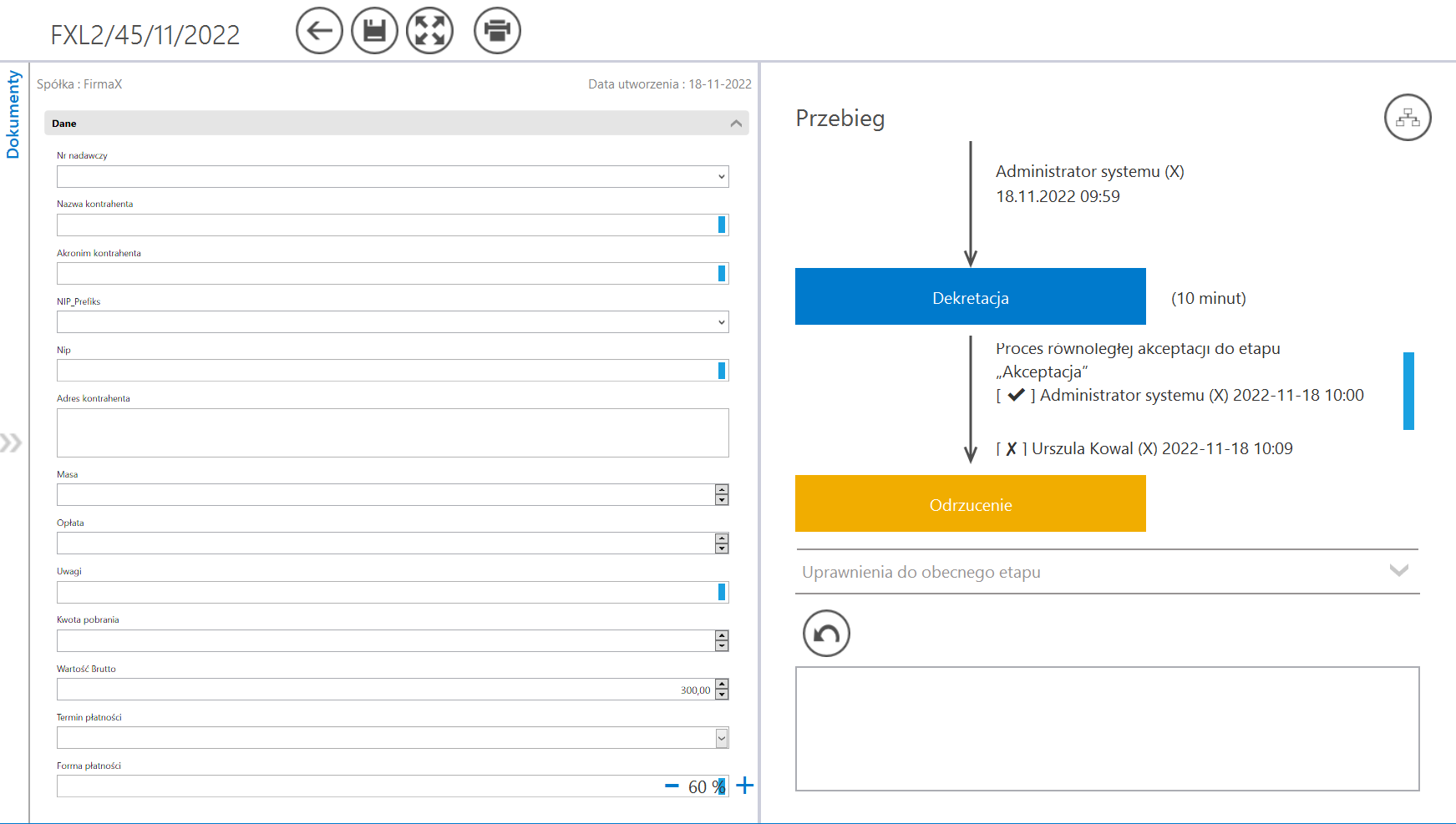Click the (10 minut) duration label
This screenshot has height=824, width=1456.
tap(1209, 298)
